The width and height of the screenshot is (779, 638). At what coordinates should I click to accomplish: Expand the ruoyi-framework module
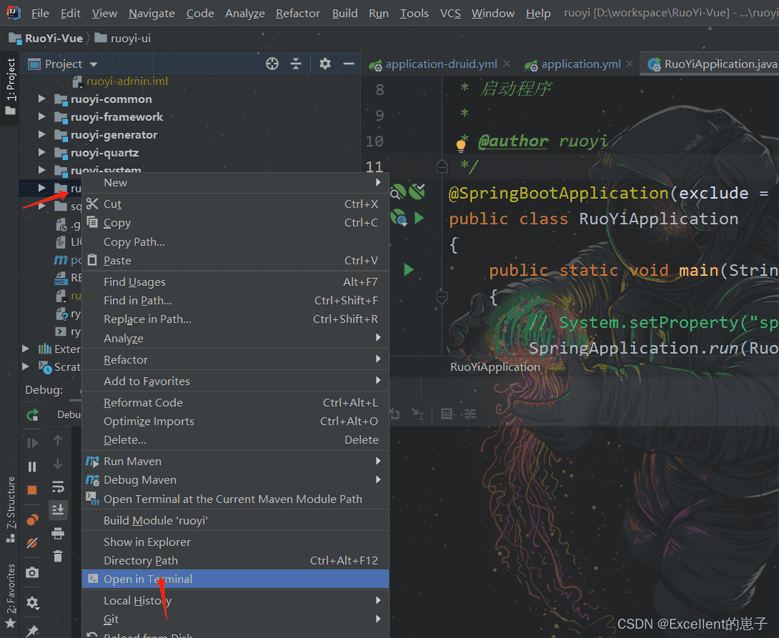(x=42, y=117)
